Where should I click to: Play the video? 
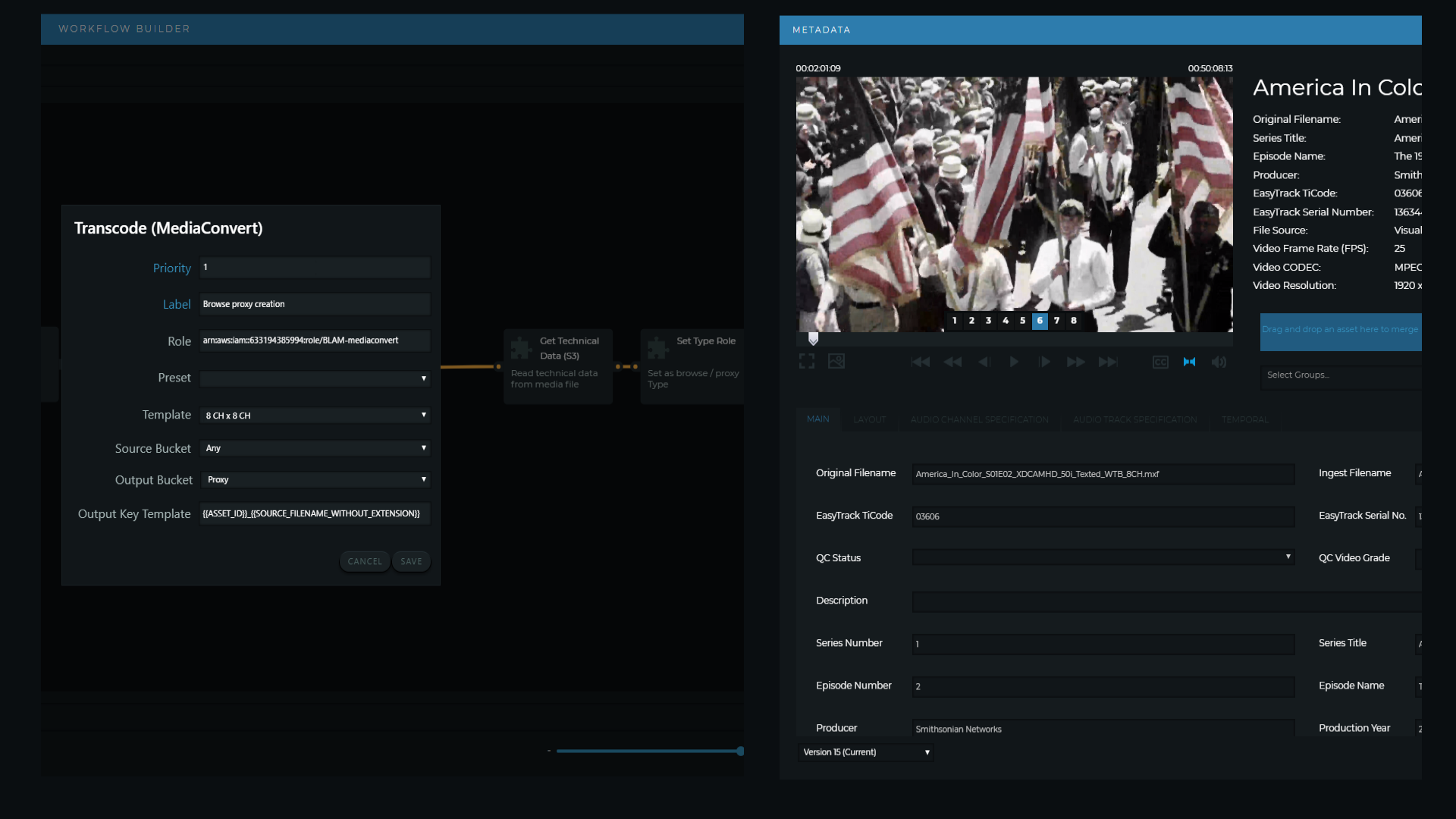[x=1014, y=362]
